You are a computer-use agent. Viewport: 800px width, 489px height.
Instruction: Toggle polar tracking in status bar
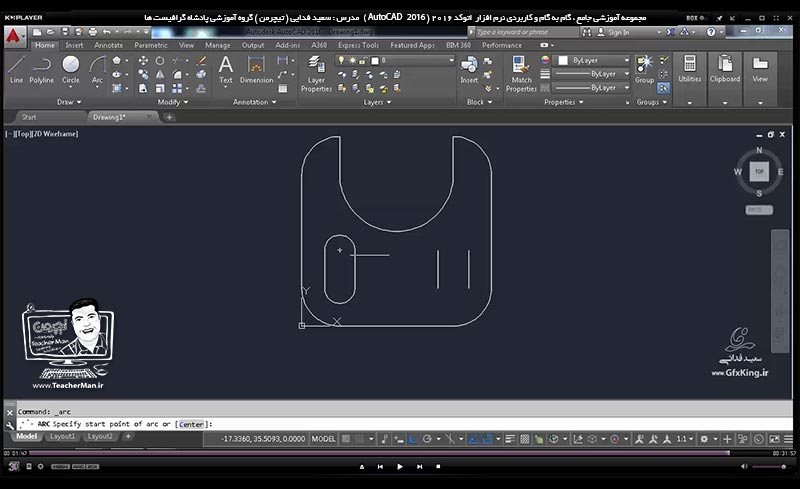pyautogui.click(x=427, y=439)
